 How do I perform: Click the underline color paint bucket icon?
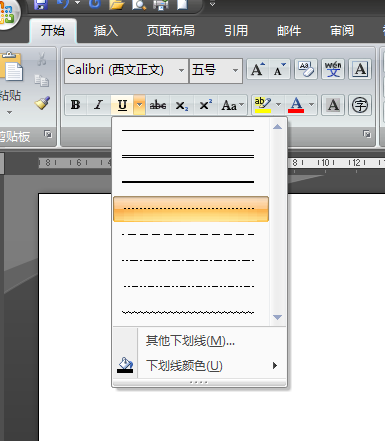click(125, 365)
